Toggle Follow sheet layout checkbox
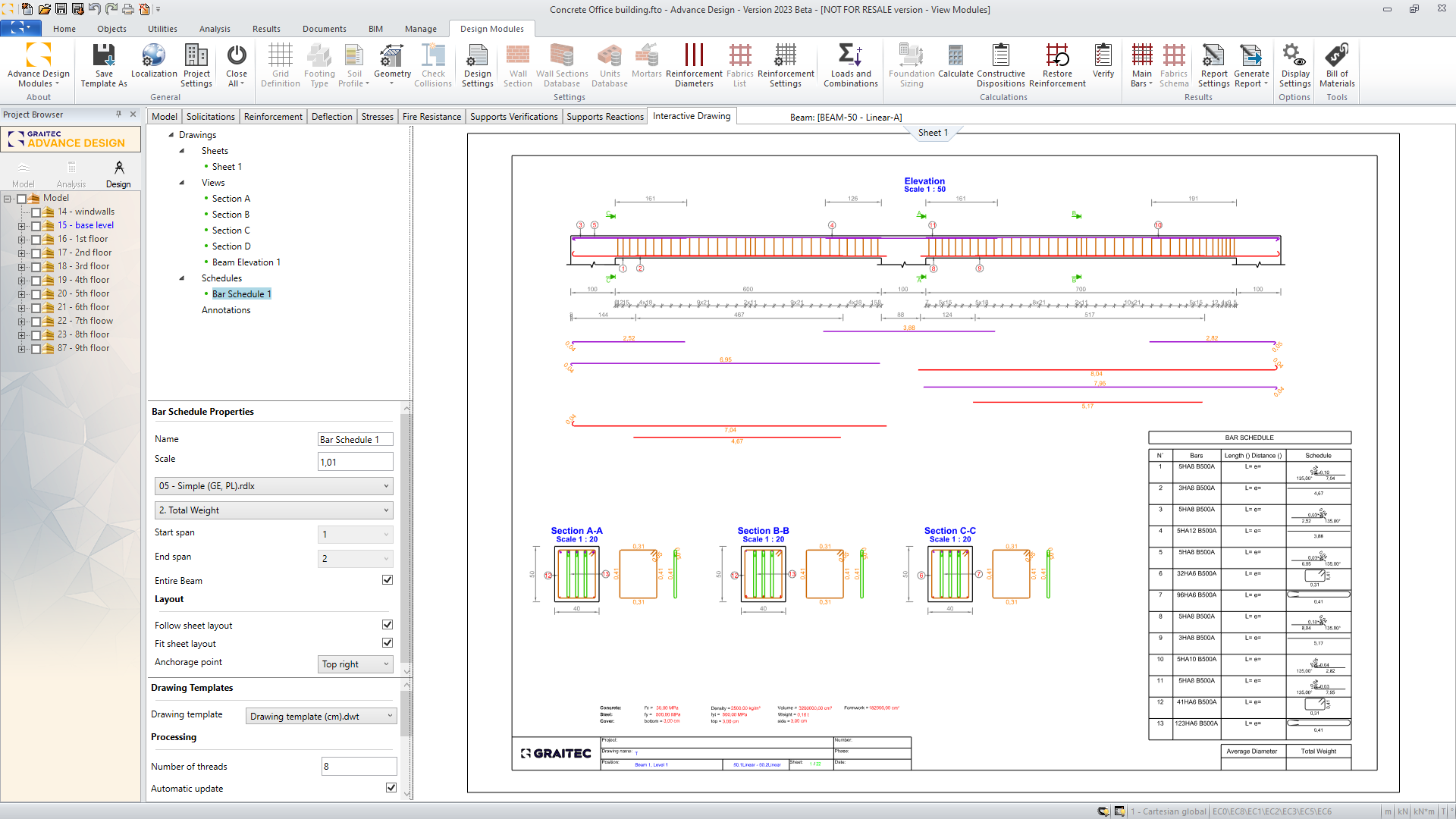 tap(388, 625)
